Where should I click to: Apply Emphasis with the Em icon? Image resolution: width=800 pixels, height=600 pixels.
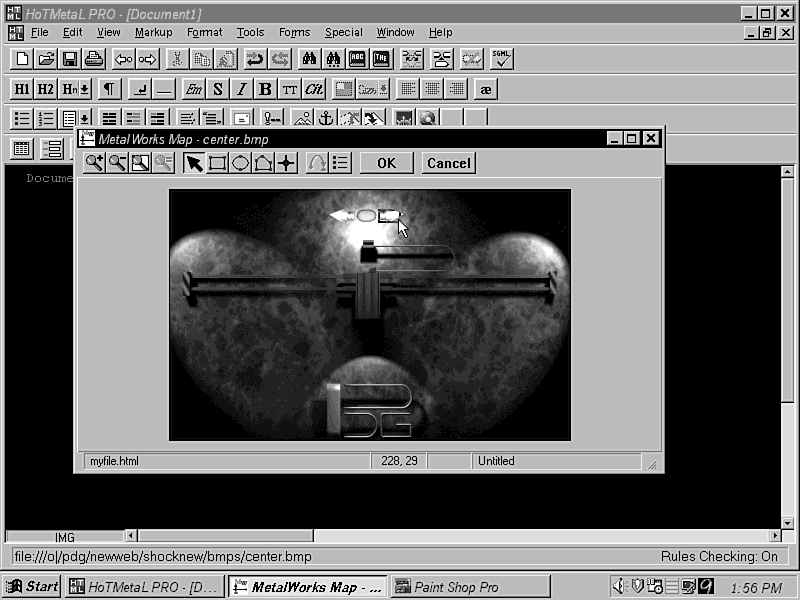[193, 89]
